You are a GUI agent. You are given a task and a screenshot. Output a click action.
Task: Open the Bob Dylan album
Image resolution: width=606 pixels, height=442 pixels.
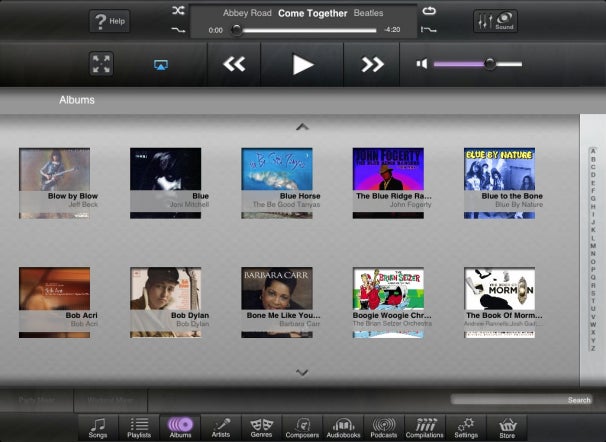click(166, 303)
